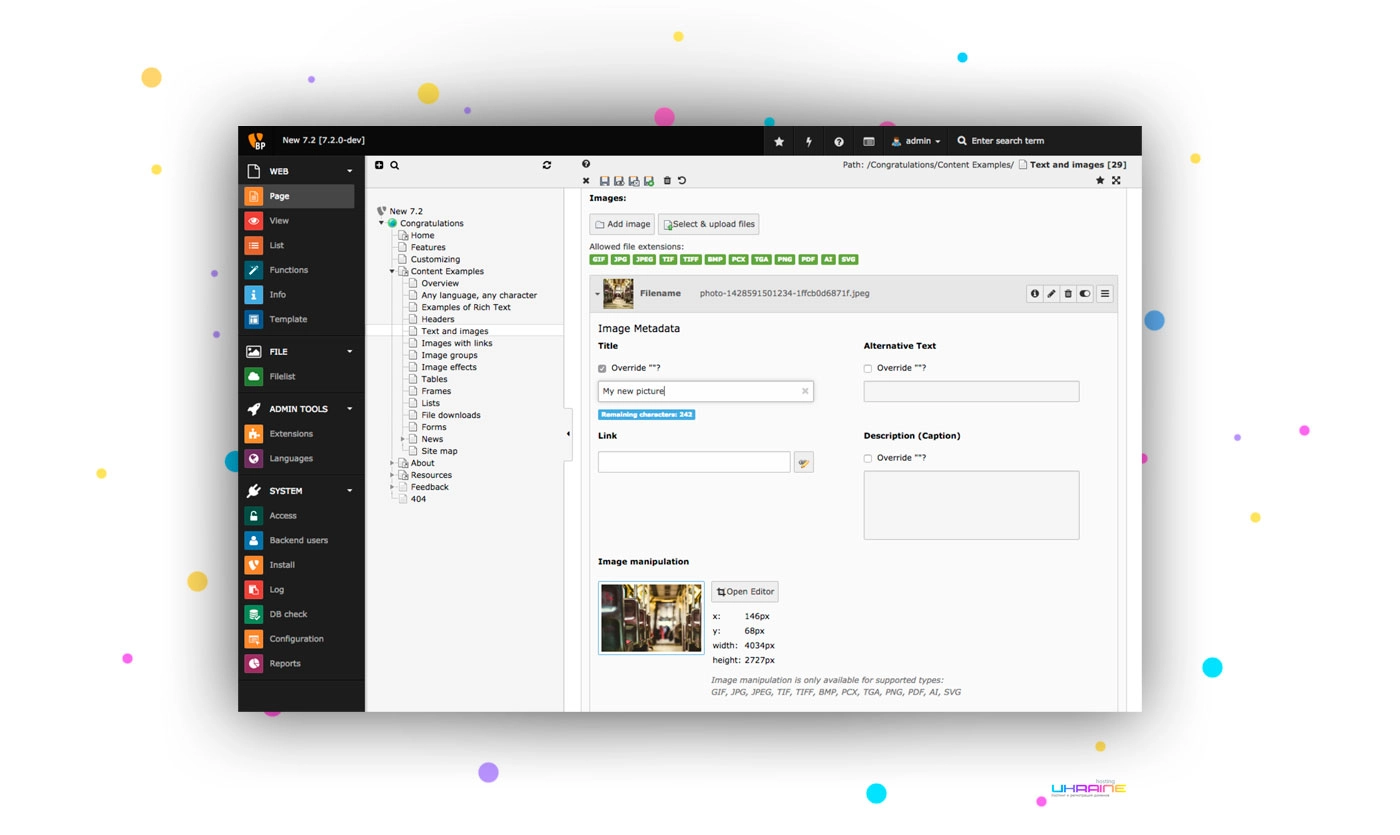Collapse page tree panel with arrow handle
1400x835 pixels.
coord(568,434)
